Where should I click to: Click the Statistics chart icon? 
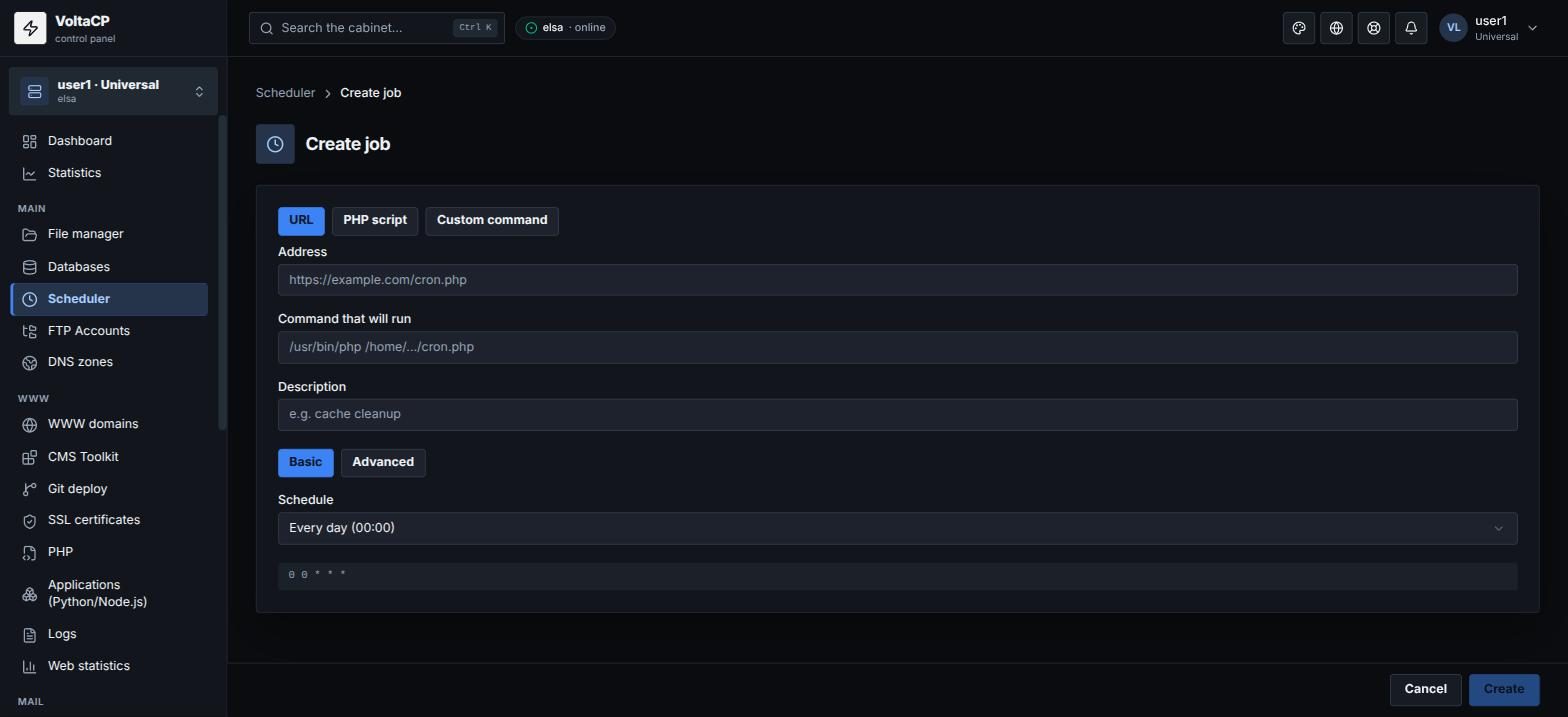(x=30, y=173)
